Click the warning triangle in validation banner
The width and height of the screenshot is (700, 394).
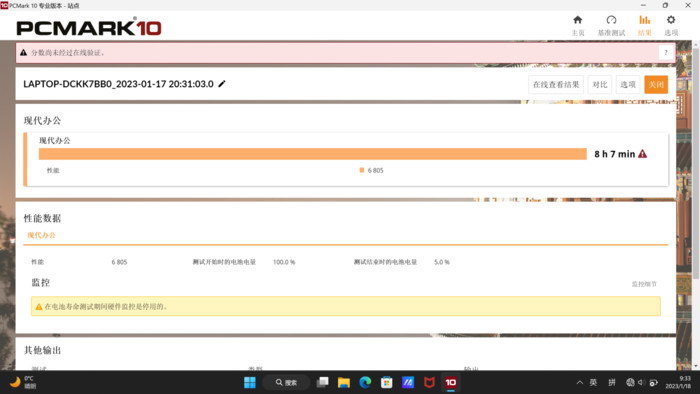coord(24,53)
